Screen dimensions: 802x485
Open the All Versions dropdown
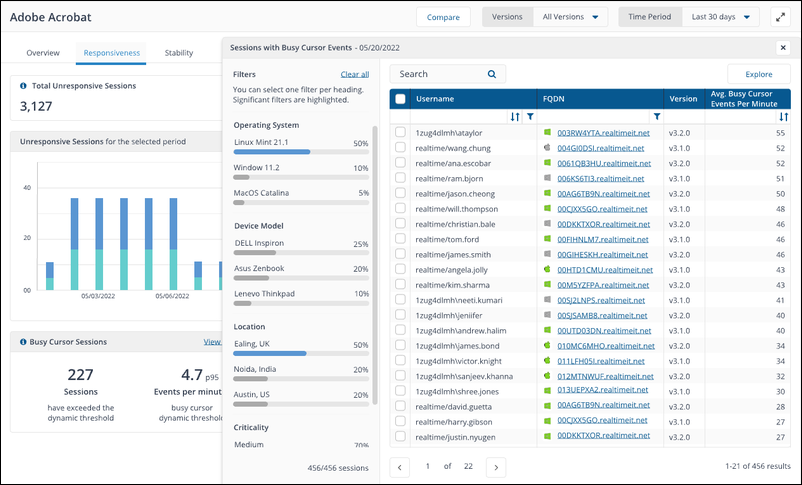[x=571, y=17]
